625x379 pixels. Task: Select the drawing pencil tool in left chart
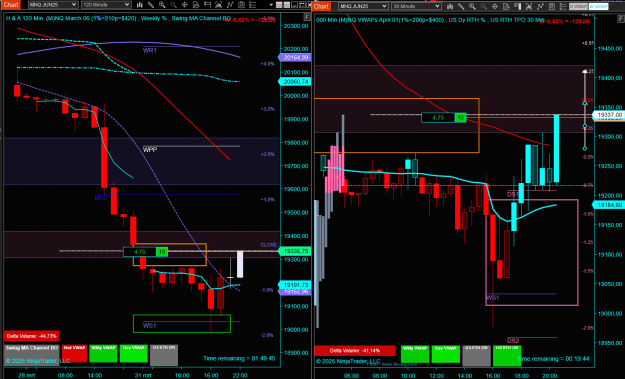[151, 5]
